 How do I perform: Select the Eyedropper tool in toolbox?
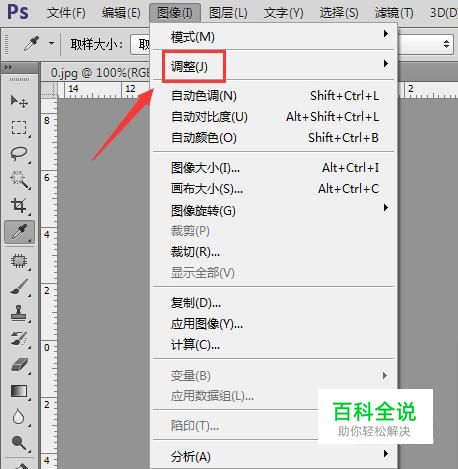click(19, 232)
